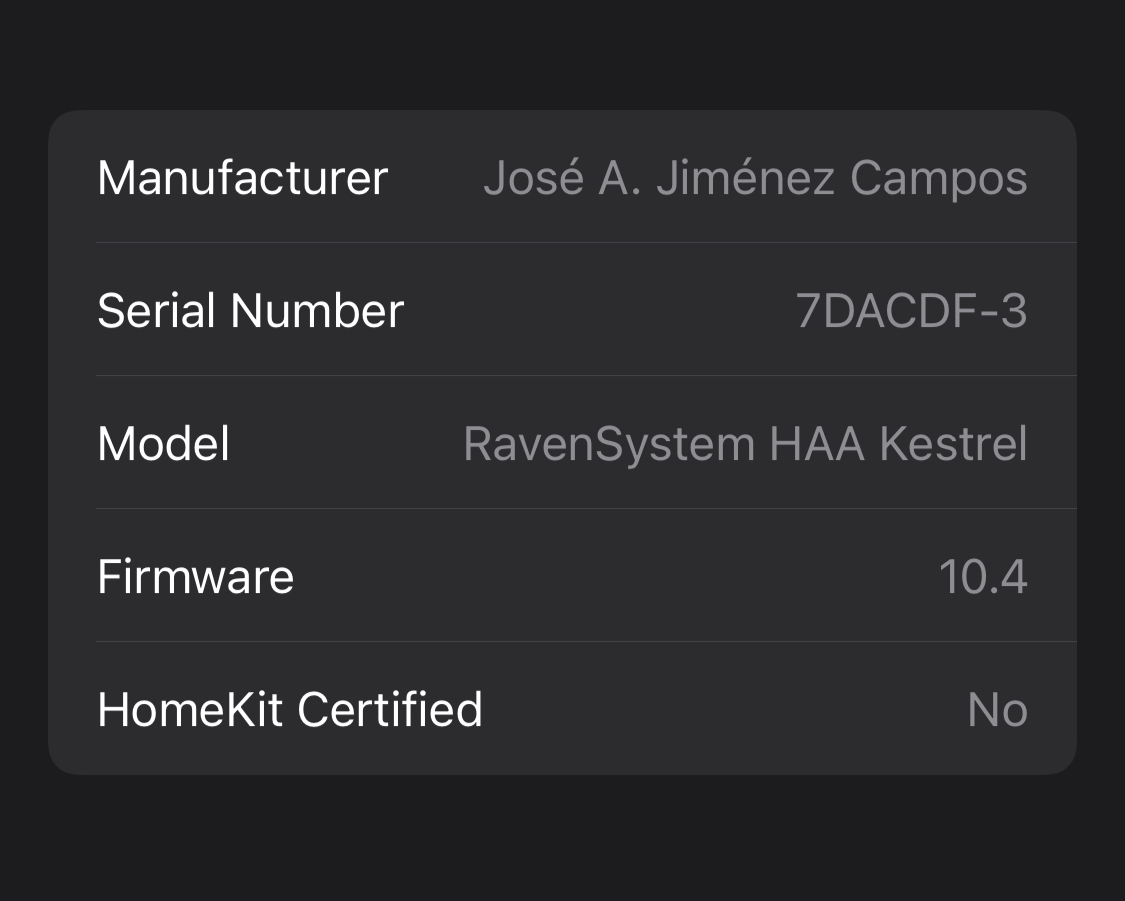
Task: Click the HomeKit Certified value No
Action: tap(997, 709)
